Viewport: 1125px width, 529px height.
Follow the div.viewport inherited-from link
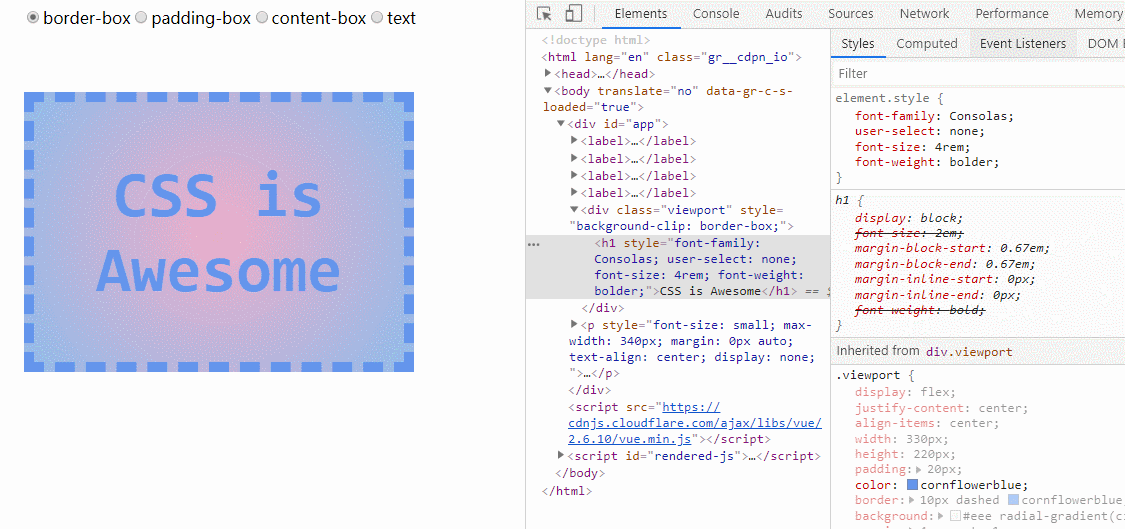point(969,352)
